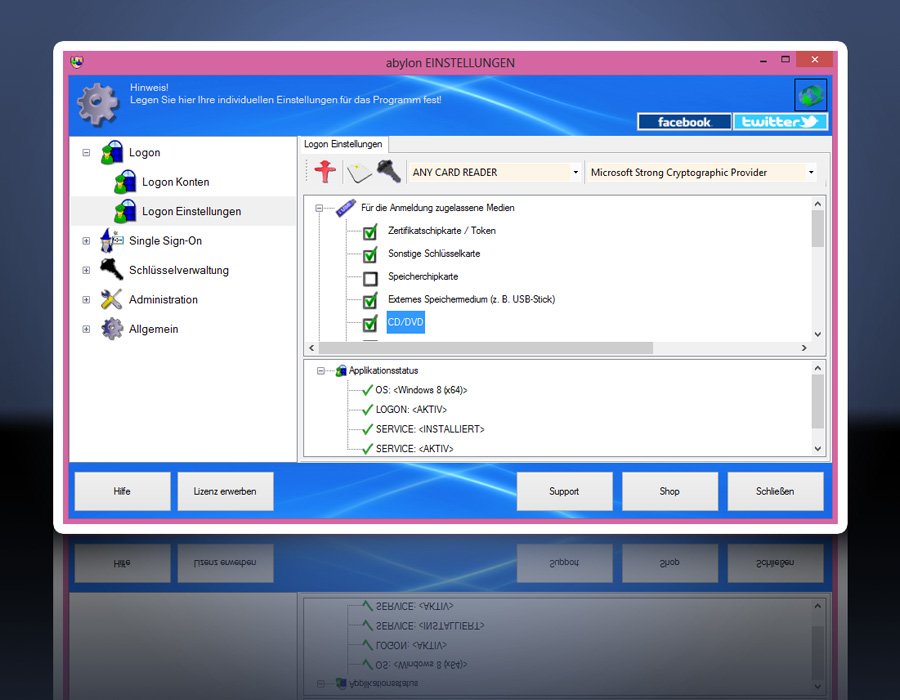Click the Single Sign-On wizard icon
900x700 pixels.
coord(111,240)
